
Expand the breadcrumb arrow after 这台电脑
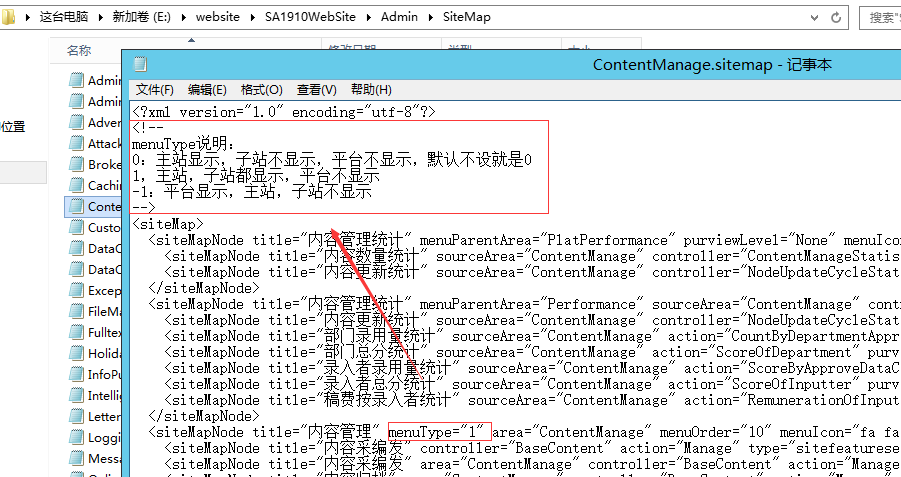click(100, 17)
